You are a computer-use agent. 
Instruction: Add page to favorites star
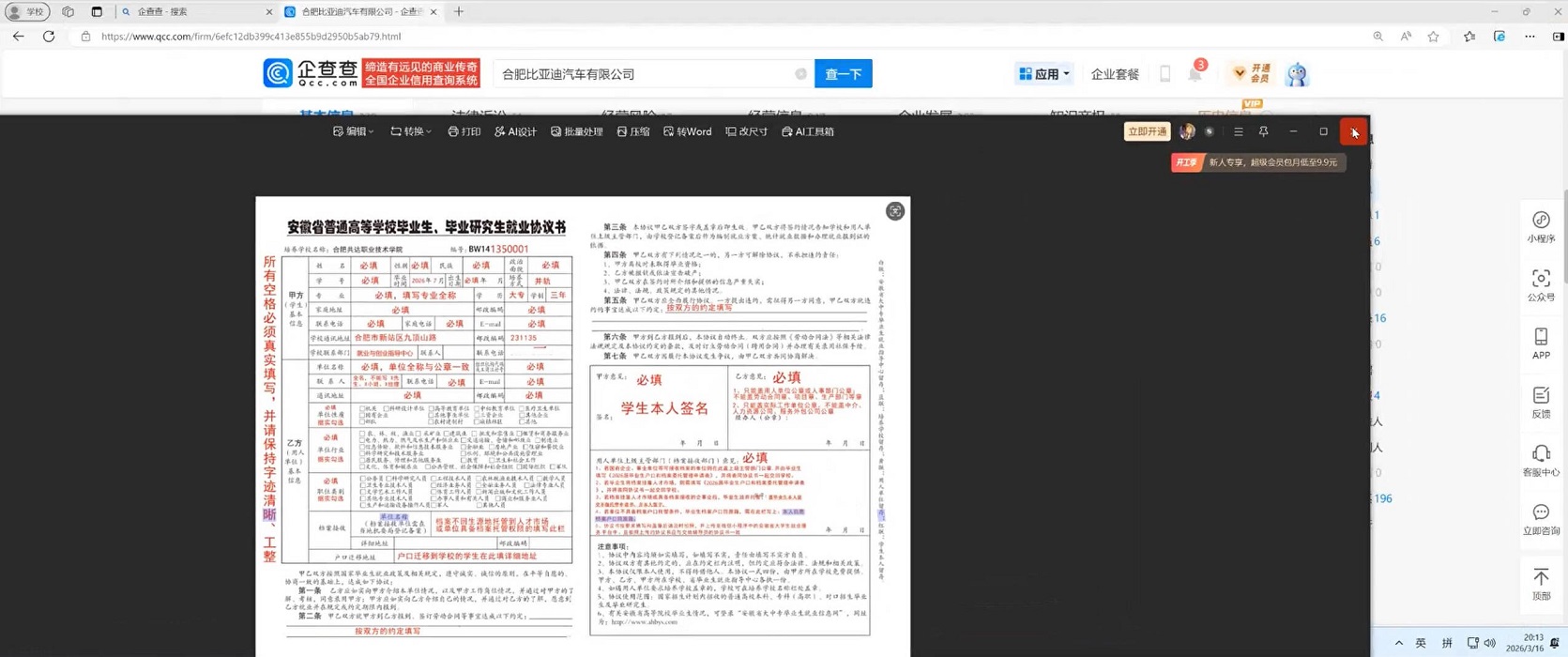[x=1433, y=37]
